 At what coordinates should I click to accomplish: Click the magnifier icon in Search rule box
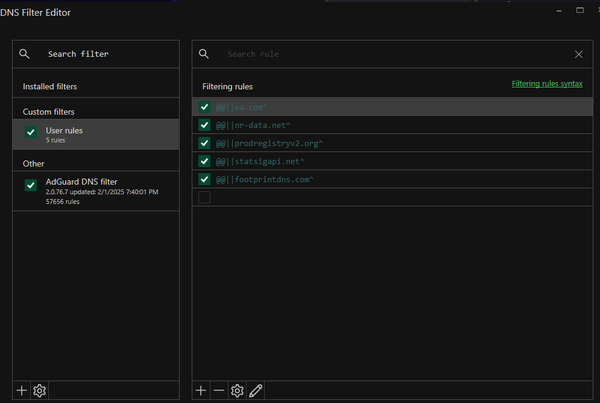tap(204, 54)
